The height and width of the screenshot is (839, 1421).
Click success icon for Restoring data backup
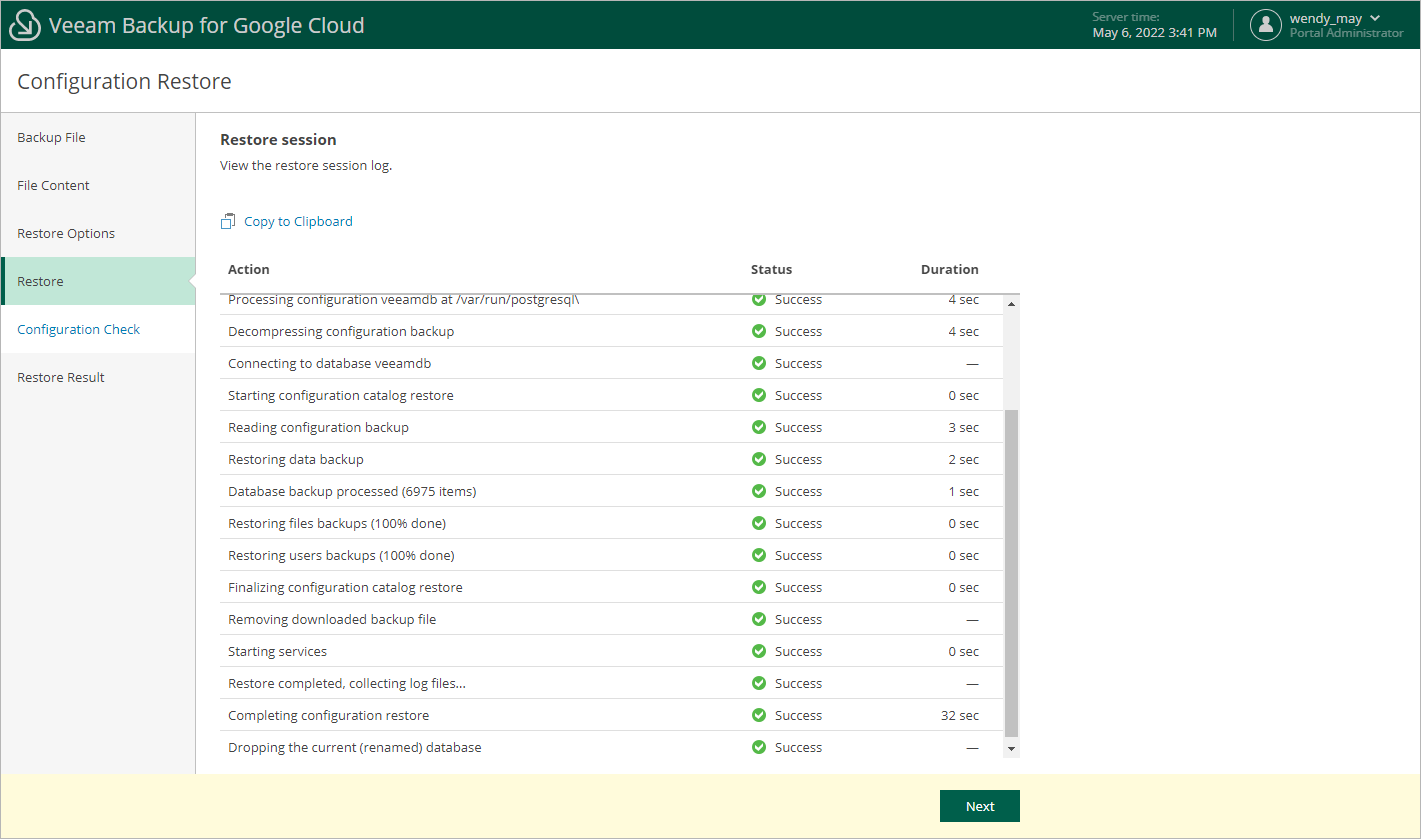pos(758,459)
